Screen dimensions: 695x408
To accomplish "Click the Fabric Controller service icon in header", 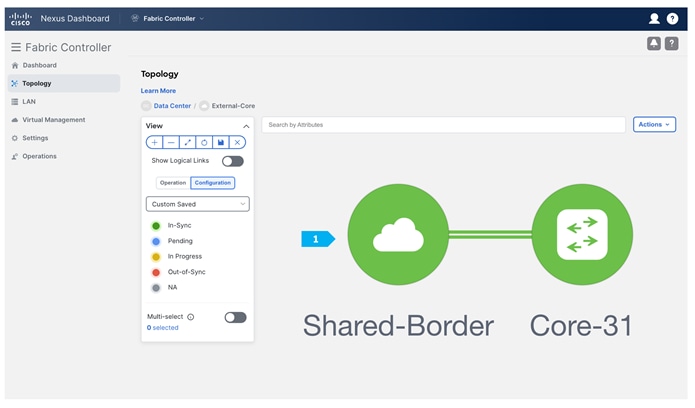I will tap(135, 18).
